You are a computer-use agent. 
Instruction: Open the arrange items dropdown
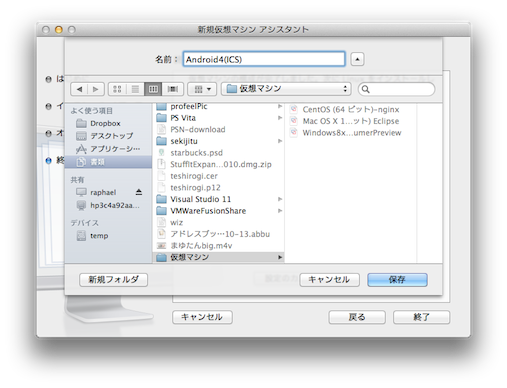(202, 89)
